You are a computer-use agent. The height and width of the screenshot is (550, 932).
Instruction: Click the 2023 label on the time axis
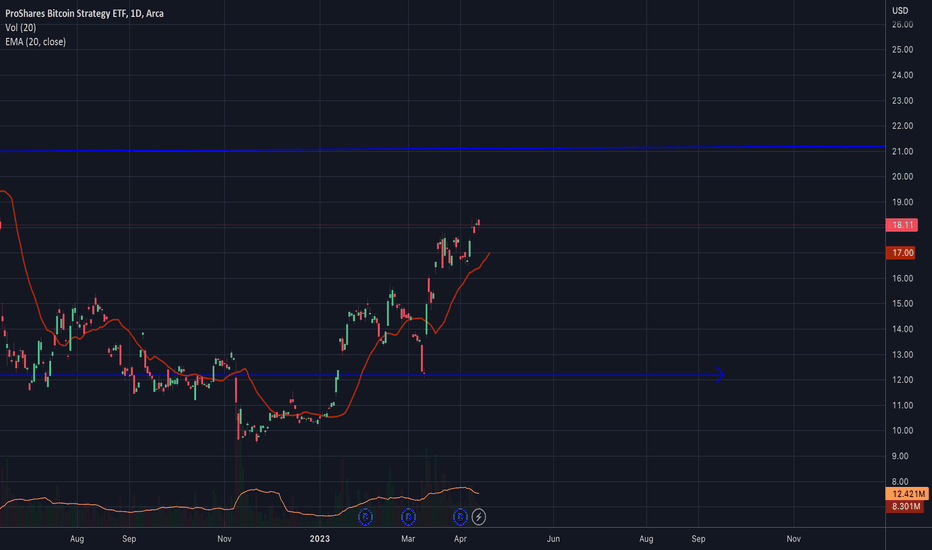pyautogui.click(x=320, y=539)
